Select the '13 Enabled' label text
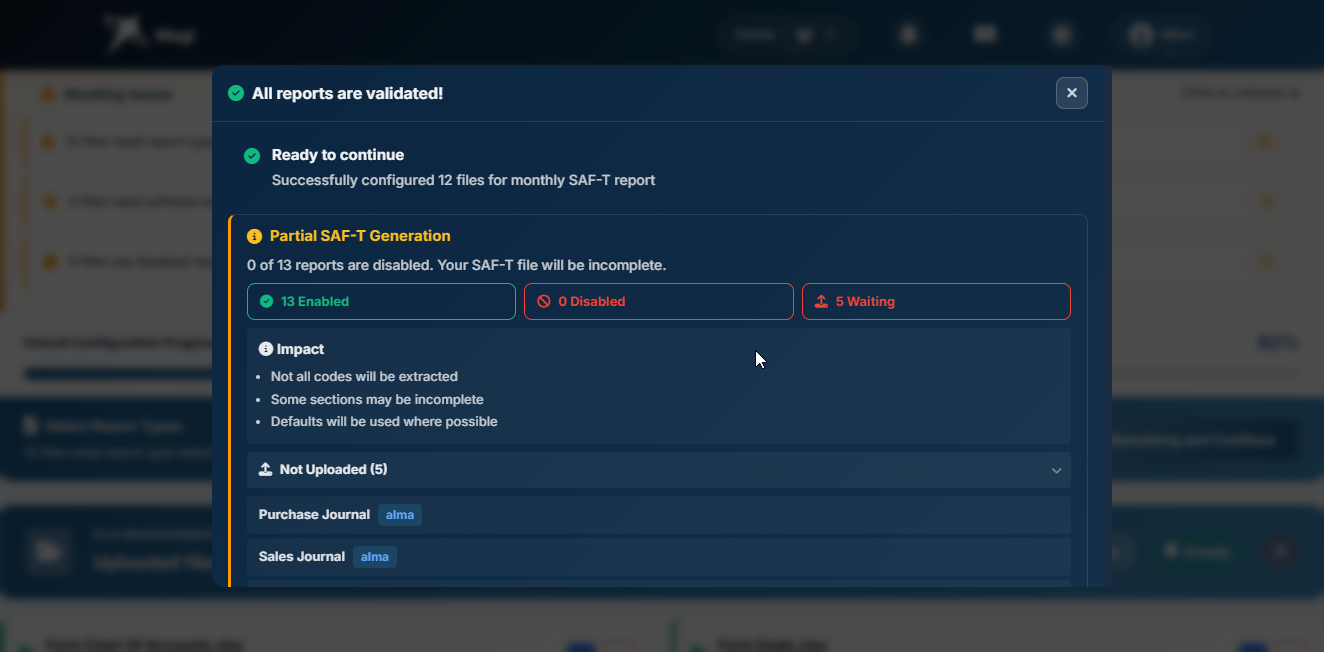 click(315, 301)
